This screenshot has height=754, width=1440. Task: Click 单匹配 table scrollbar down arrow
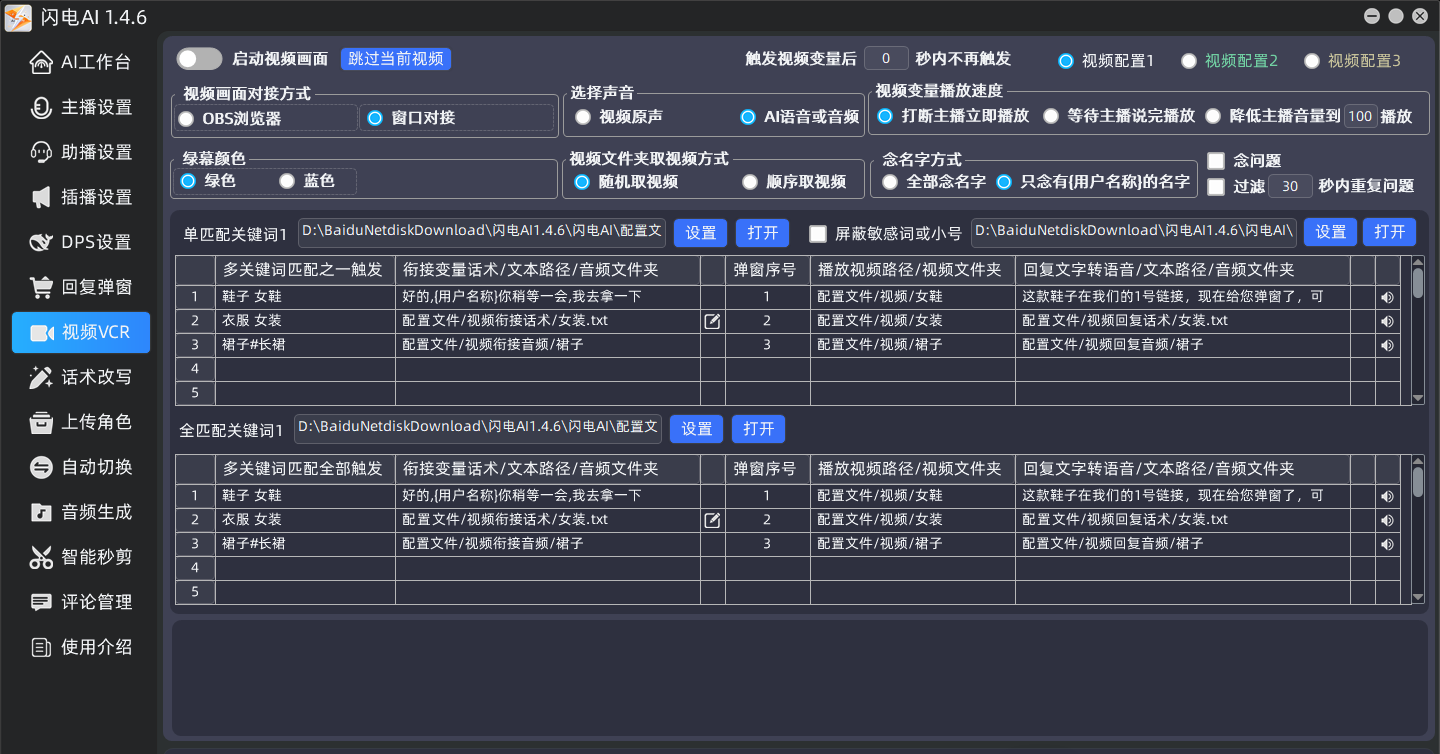(x=1418, y=398)
